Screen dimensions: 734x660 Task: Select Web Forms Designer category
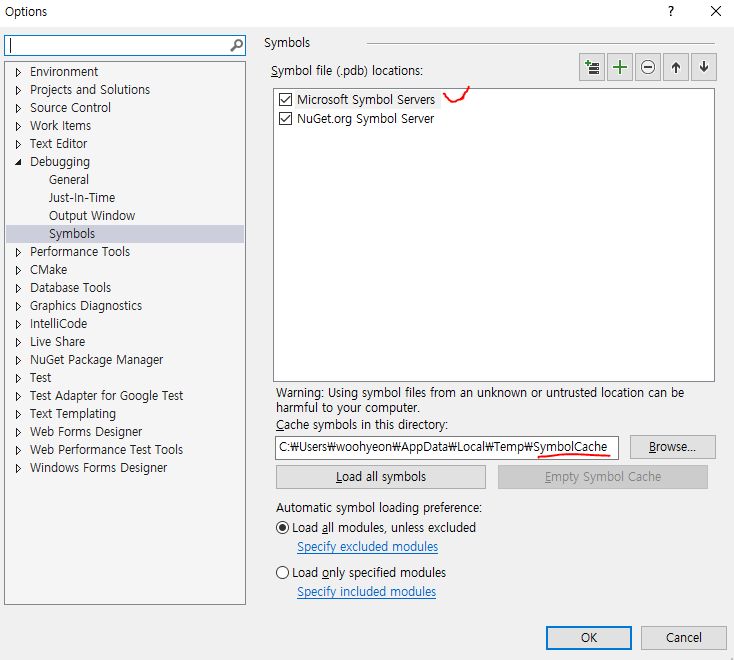coord(86,432)
